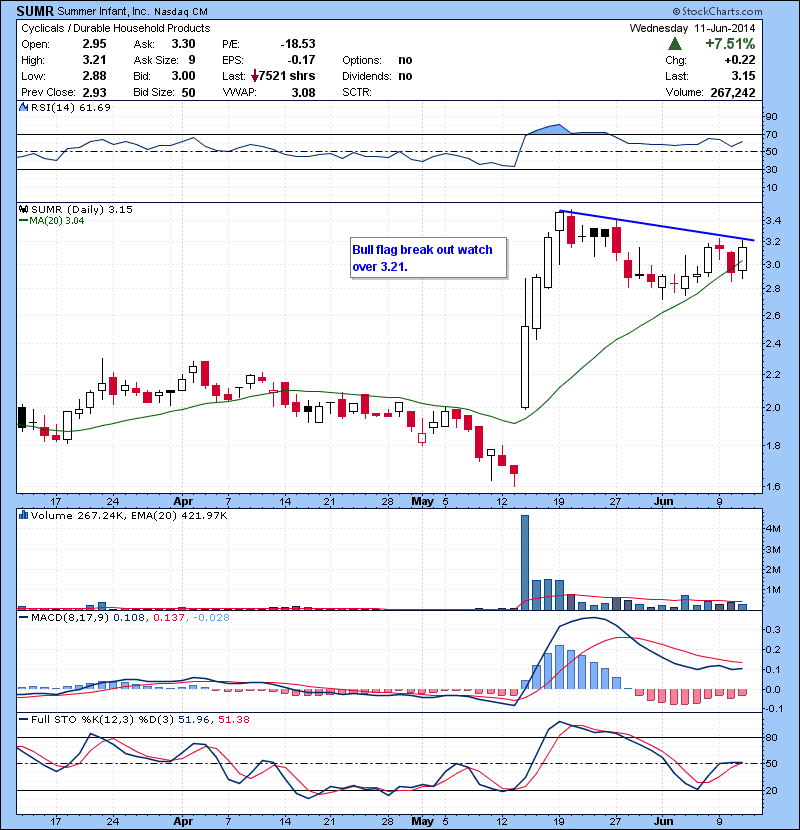
Task: Click the Apr label on the price date axis
Action: (183, 502)
